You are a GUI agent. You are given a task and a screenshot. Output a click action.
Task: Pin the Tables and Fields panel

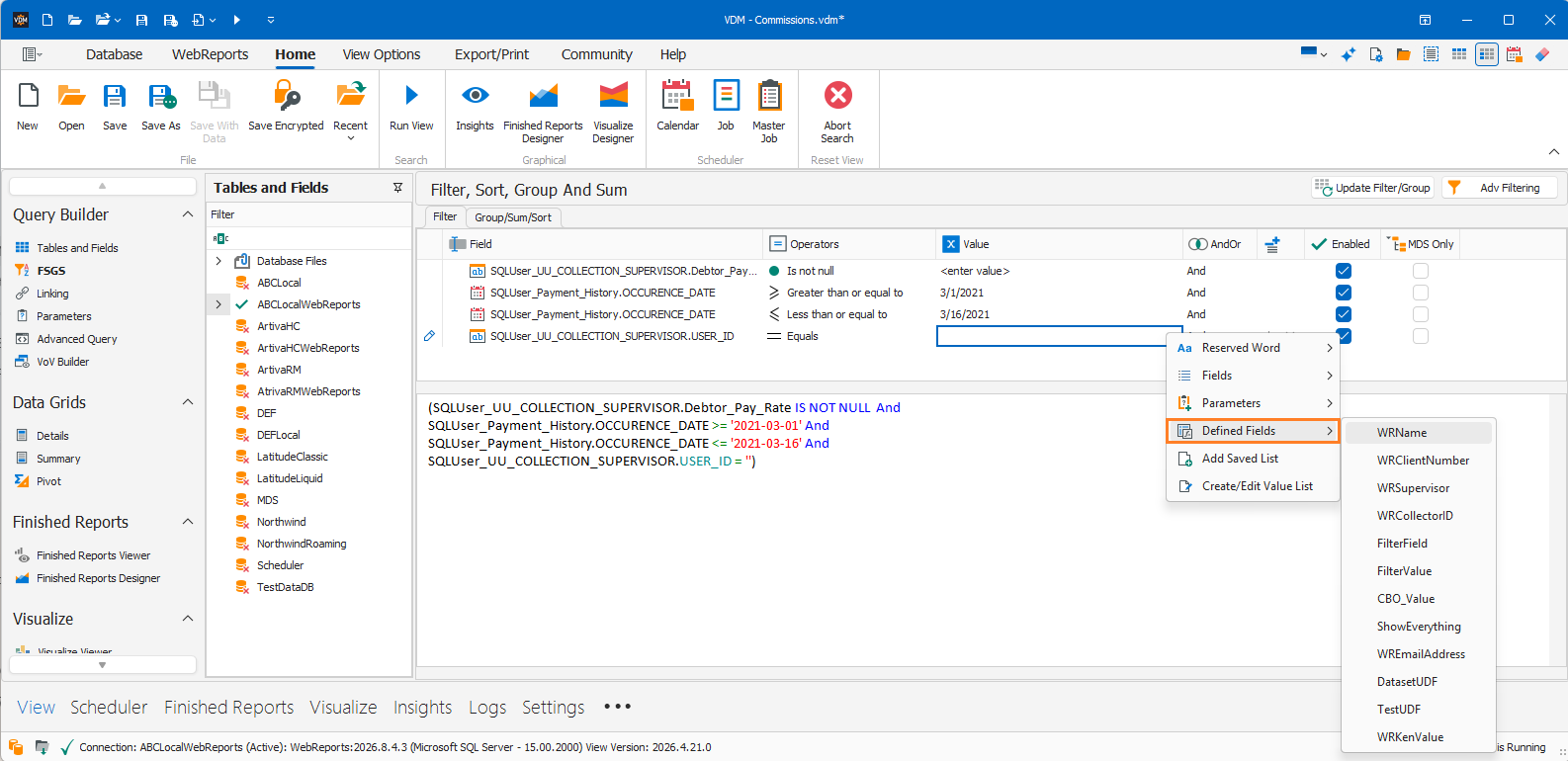pyautogui.click(x=397, y=188)
